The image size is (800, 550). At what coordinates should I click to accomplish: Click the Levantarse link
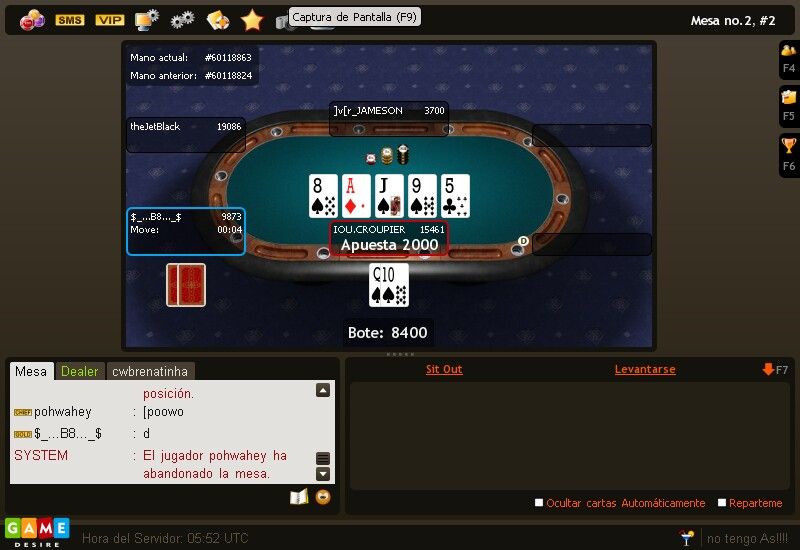click(x=645, y=369)
